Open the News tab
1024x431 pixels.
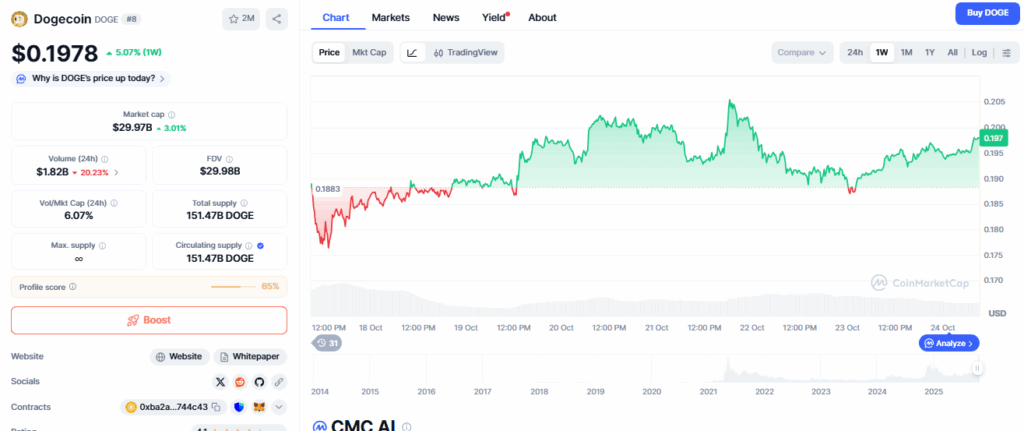coord(446,17)
